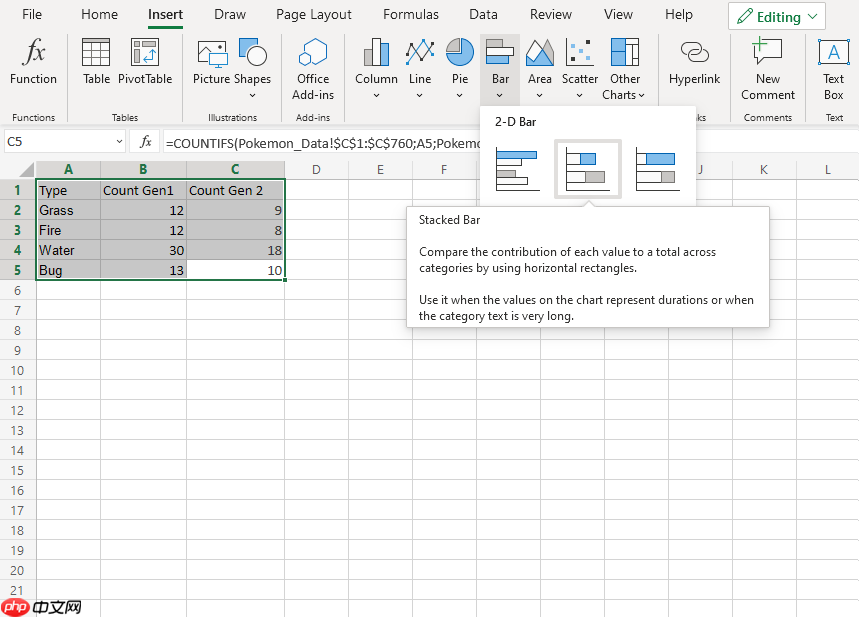The width and height of the screenshot is (859, 617).
Task: Open the File tab
Action: [x=32, y=15]
